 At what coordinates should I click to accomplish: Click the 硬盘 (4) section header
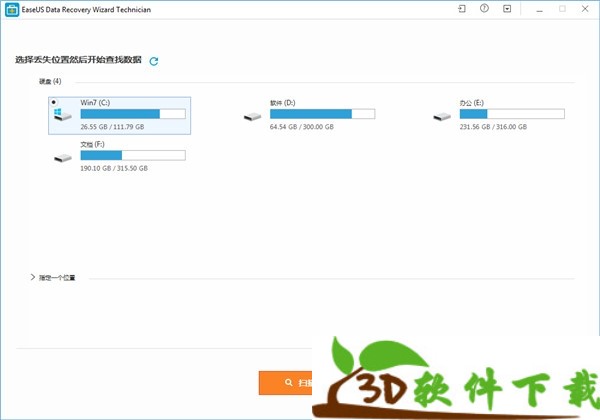pyautogui.click(x=50, y=81)
